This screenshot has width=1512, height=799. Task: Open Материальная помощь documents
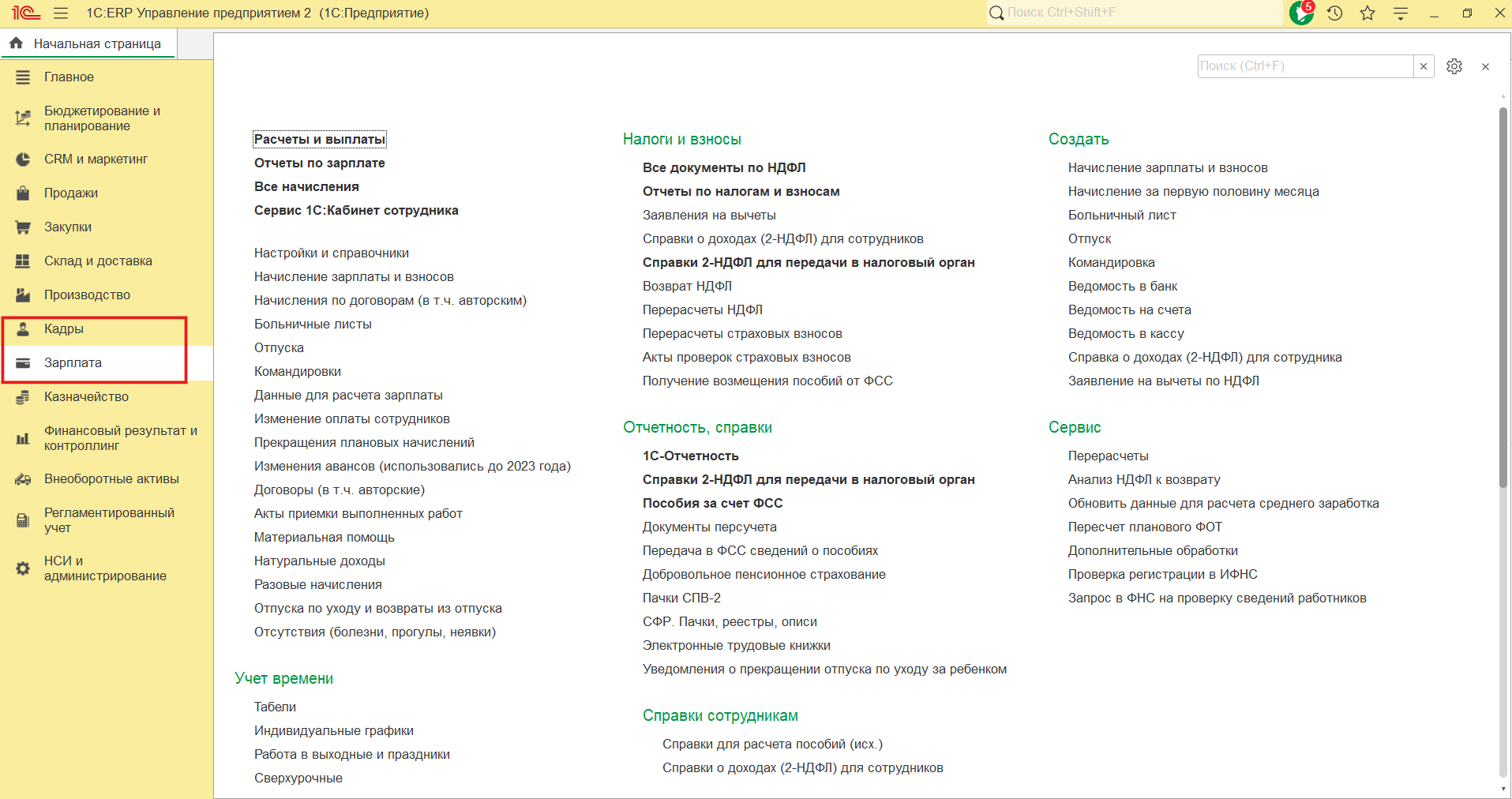pyautogui.click(x=325, y=538)
